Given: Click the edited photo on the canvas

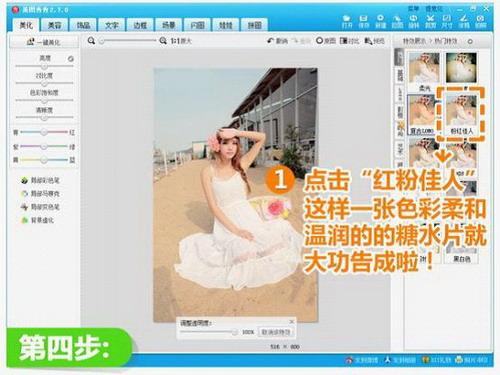Looking at the screenshot, I should click(x=235, y=195).
